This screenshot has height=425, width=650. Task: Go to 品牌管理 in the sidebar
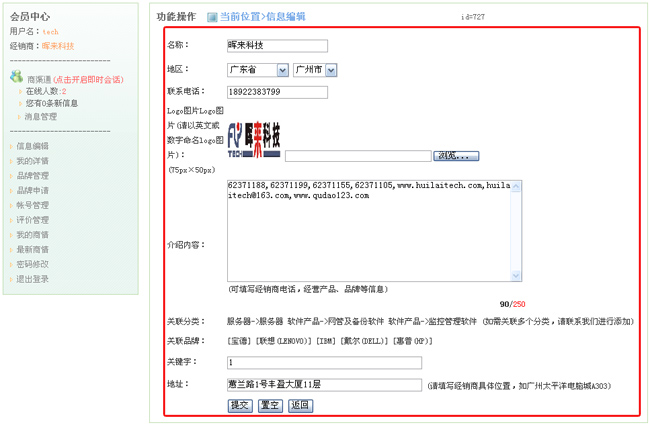(32, 176)
